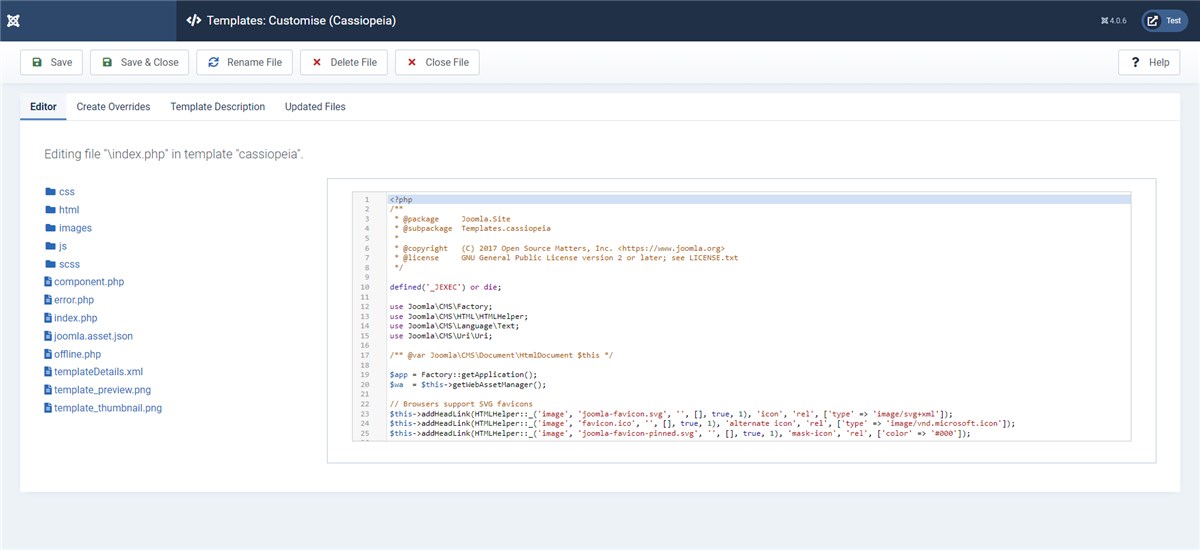The image size is (1200, 550).
Task: Click the Rename File button
Action: click(x=245, y=62)
